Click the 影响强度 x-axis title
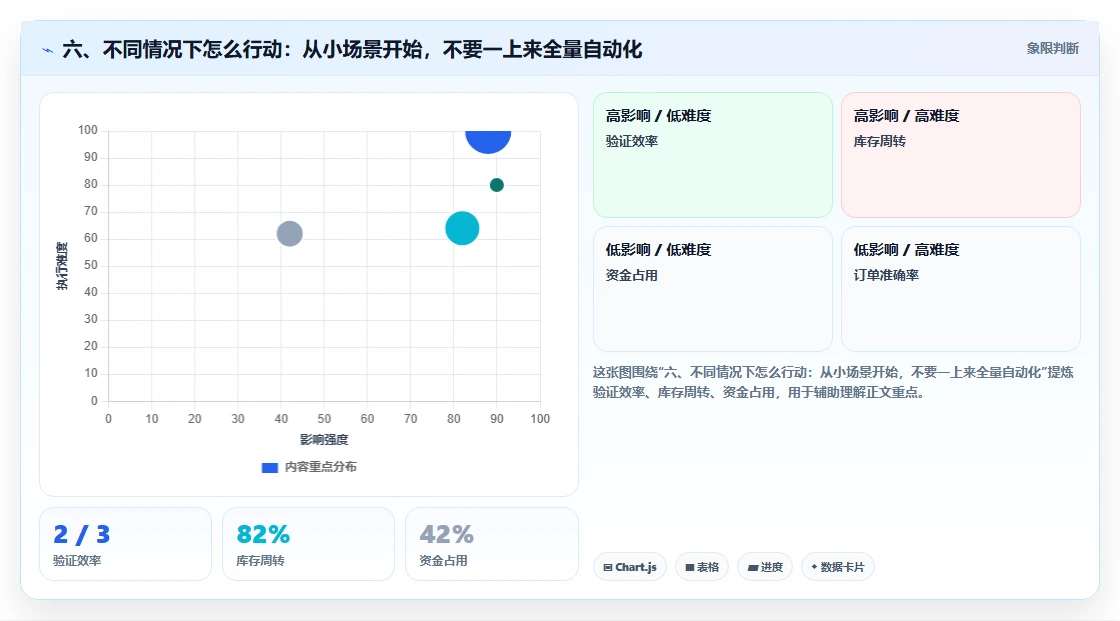Screen dimensions: 1120x621 pos(324,439)
